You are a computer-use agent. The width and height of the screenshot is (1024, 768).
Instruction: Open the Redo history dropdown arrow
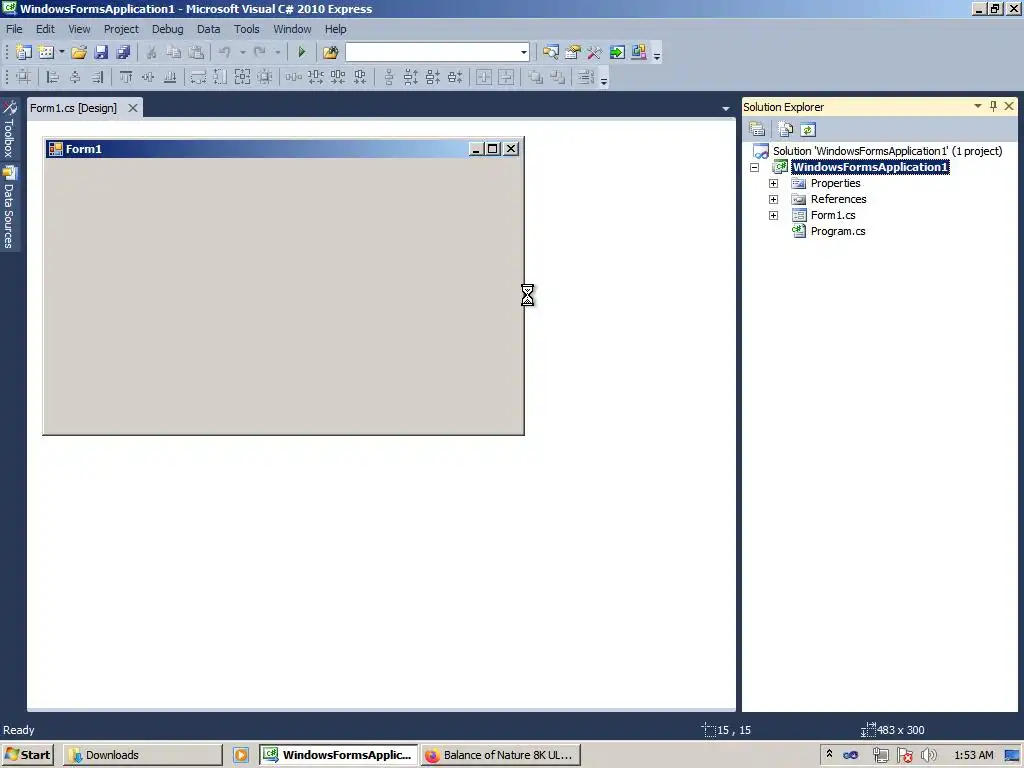tap(278, 52)
